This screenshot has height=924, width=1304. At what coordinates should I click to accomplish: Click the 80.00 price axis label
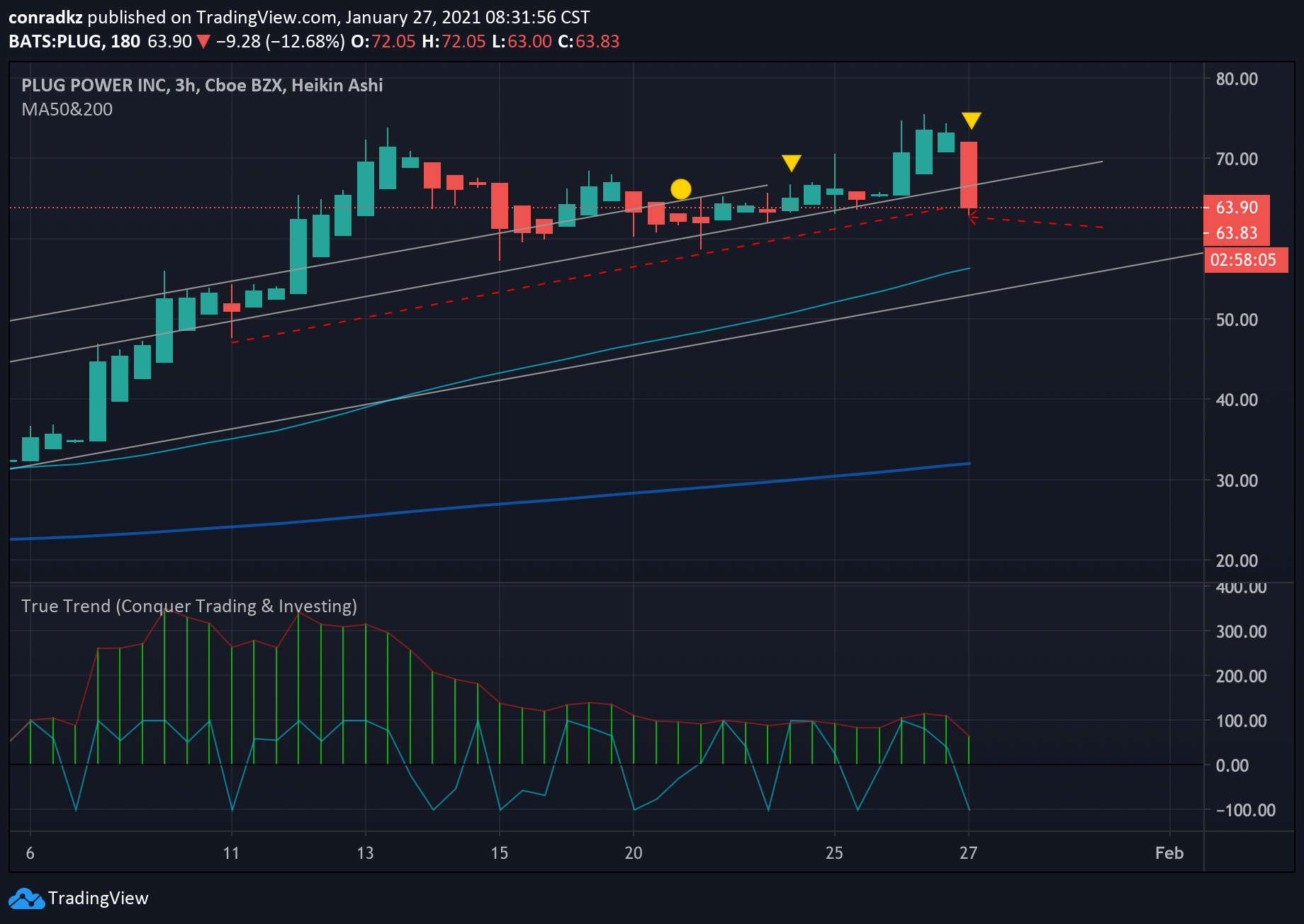(x=1237, y=79)
